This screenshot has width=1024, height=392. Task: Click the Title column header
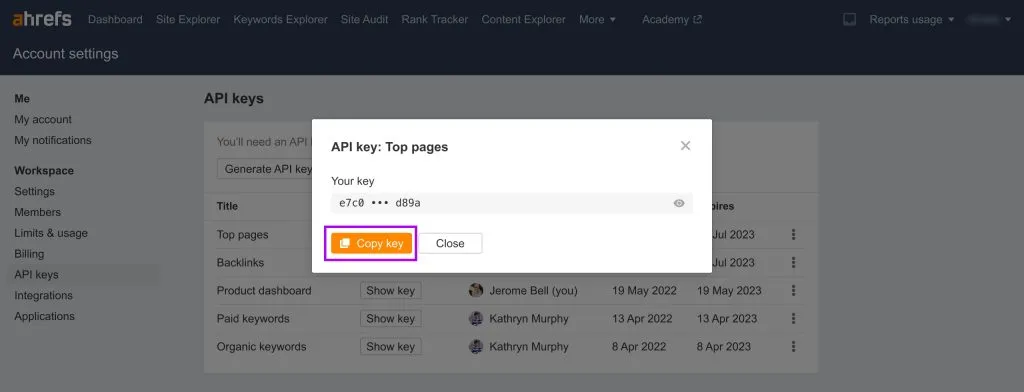(x=227, y=206)
